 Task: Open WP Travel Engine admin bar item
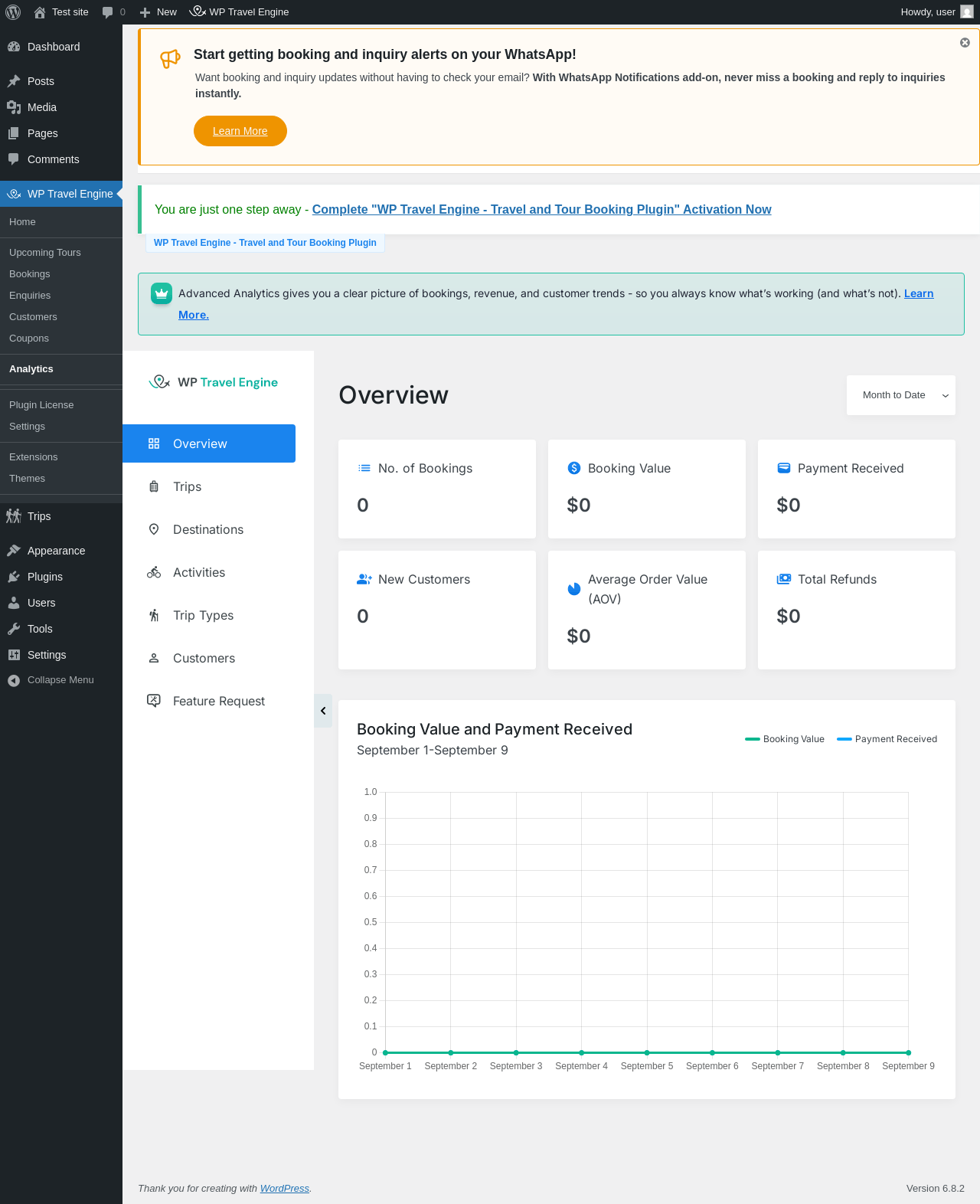tap(240, 12)
